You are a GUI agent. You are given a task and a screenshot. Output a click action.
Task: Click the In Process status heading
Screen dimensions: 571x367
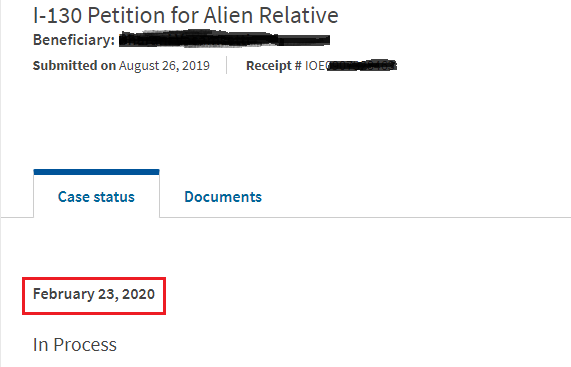(75, 344)
